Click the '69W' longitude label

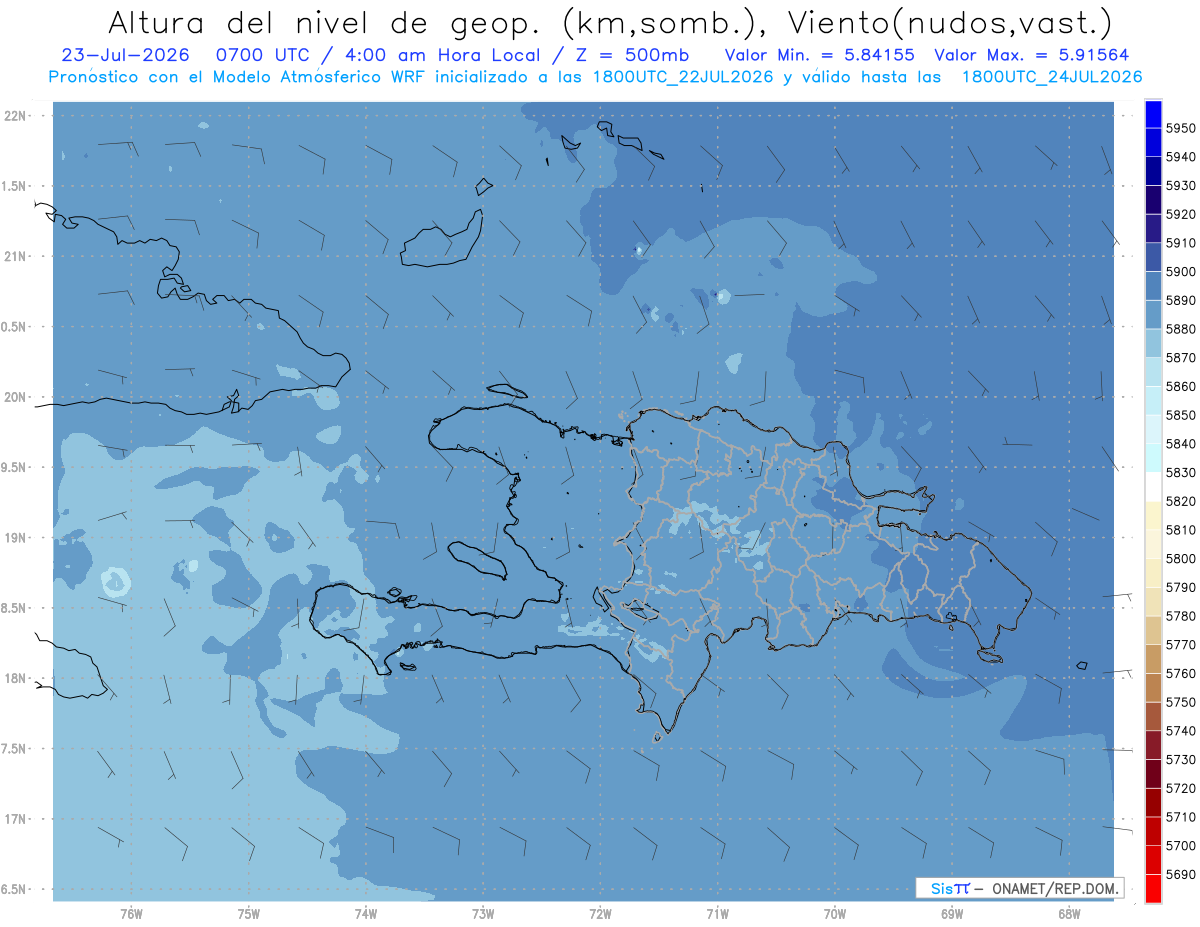(951, 913)
